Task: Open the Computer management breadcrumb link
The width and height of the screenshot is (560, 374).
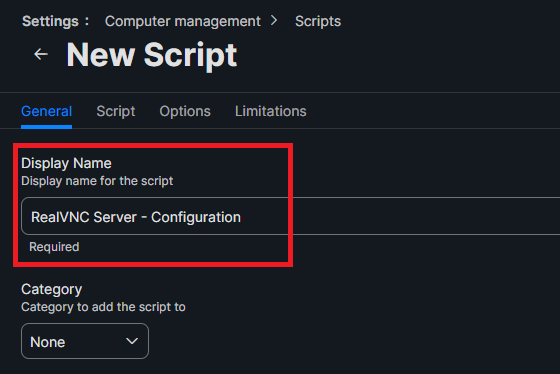Action: click(x=182, y=21)
